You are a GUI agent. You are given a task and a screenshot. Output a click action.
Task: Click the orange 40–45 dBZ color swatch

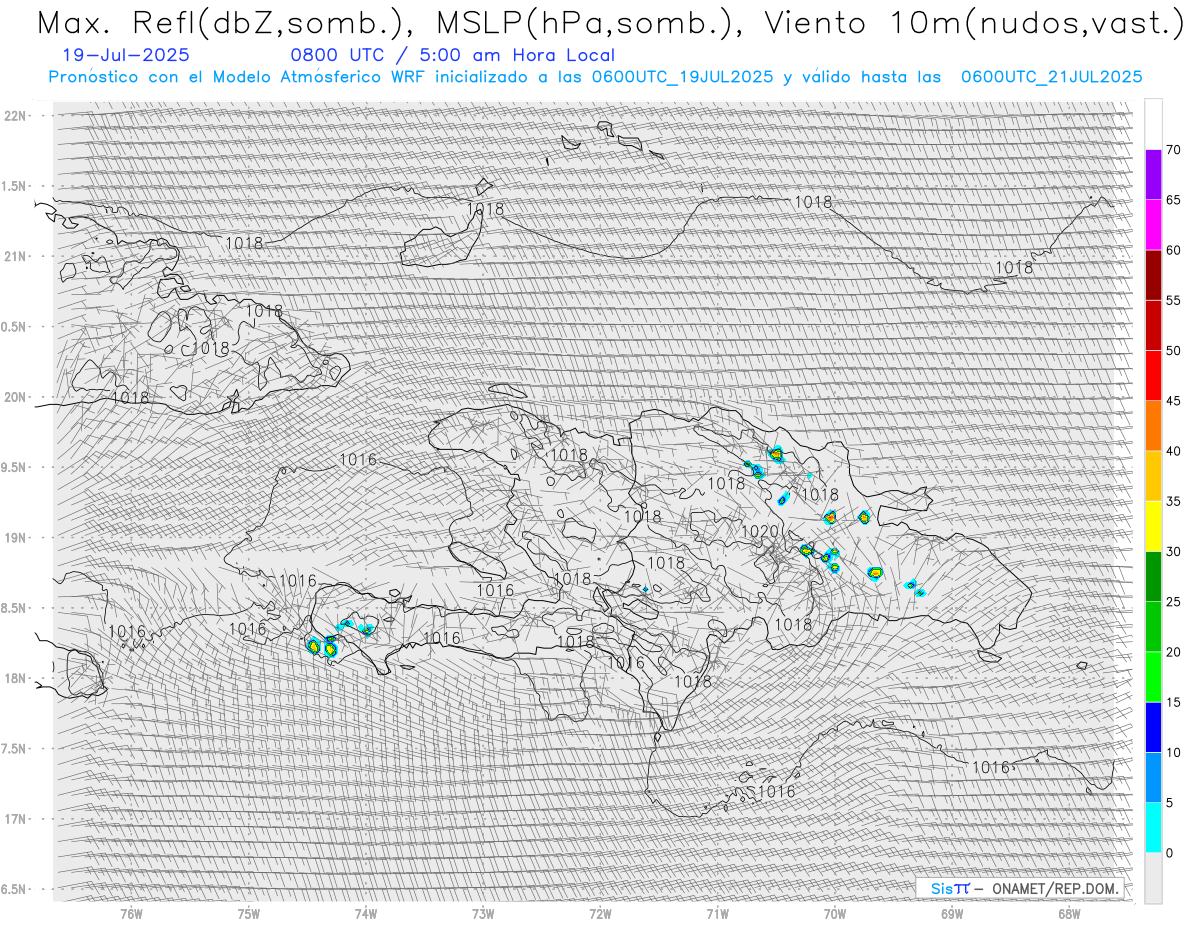click(x=1153, y=426)
